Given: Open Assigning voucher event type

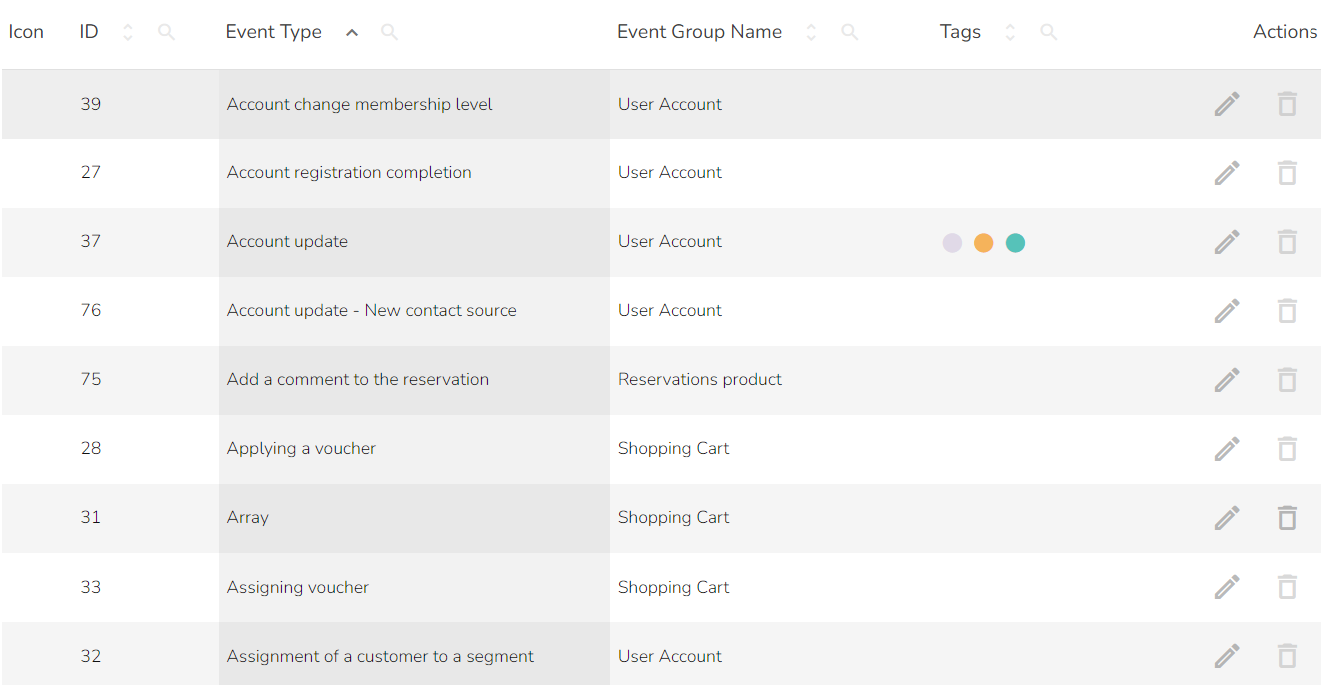Looking at the screenshot, I should [x=298, y=587].
